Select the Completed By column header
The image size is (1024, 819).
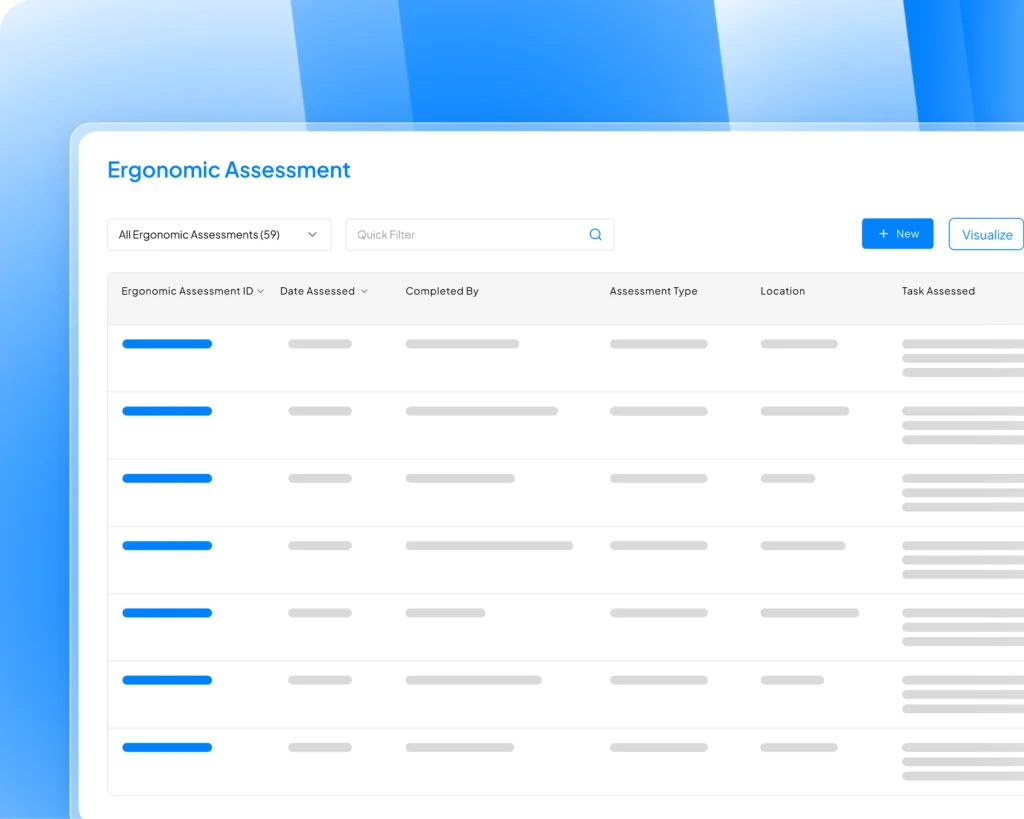coord(441,291)
